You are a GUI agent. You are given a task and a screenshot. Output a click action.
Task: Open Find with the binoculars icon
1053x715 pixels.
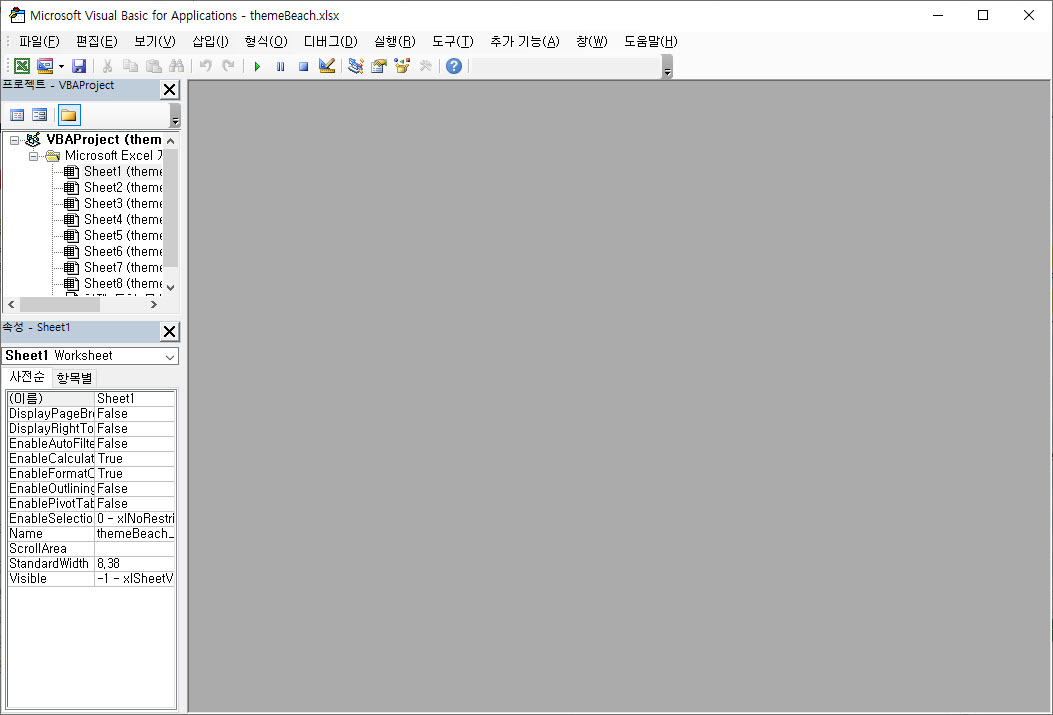(177, 66)
